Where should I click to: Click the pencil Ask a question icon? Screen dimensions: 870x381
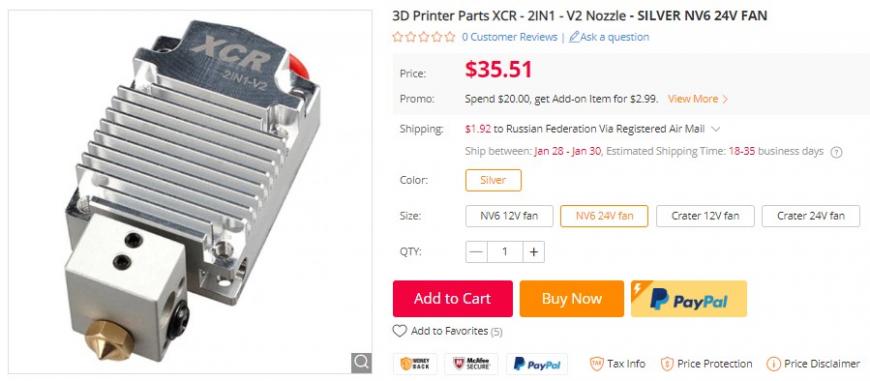574,37
